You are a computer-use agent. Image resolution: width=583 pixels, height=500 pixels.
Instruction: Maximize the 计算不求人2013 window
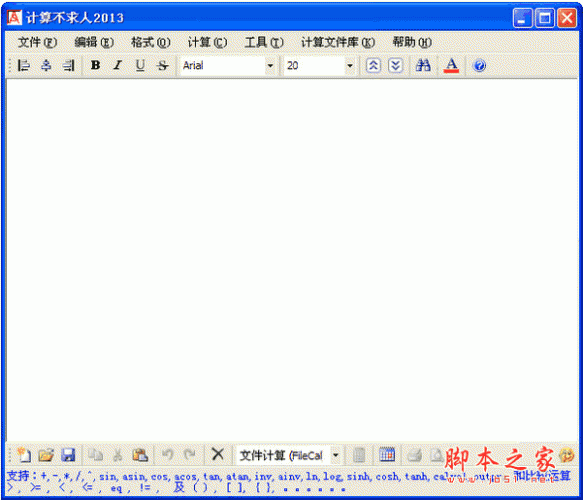click(x=545, y=17)
